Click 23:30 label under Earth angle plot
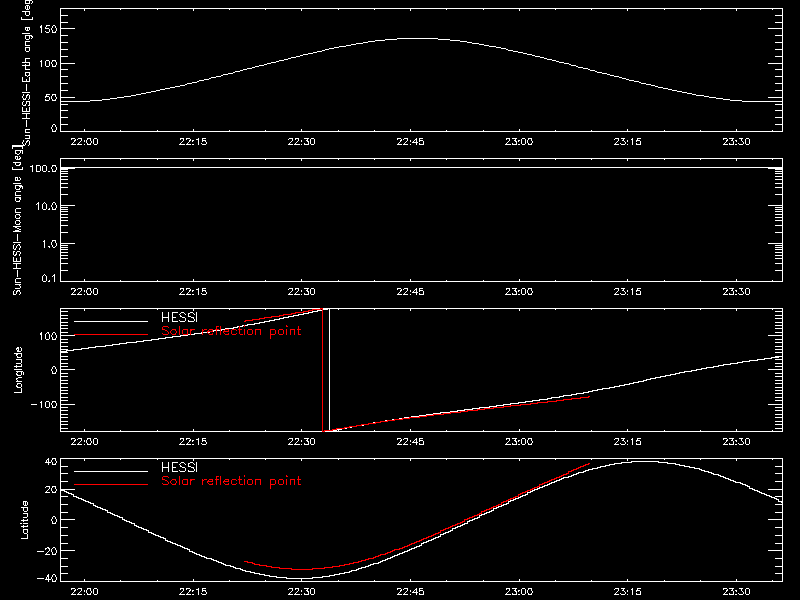Image resolution: width=800 pixels, height=600 pixels. 736,141
